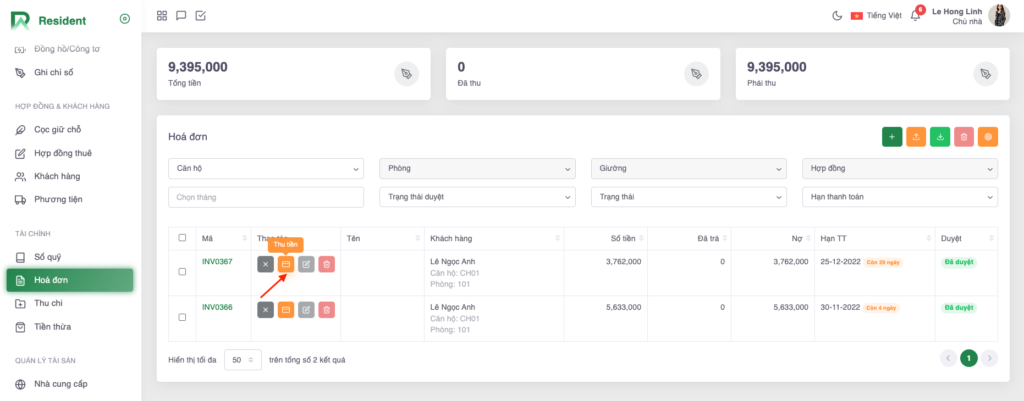Open the notification bell in the header
The image size is (1024, 401).
pyautogui.click(x=915, y=16)
